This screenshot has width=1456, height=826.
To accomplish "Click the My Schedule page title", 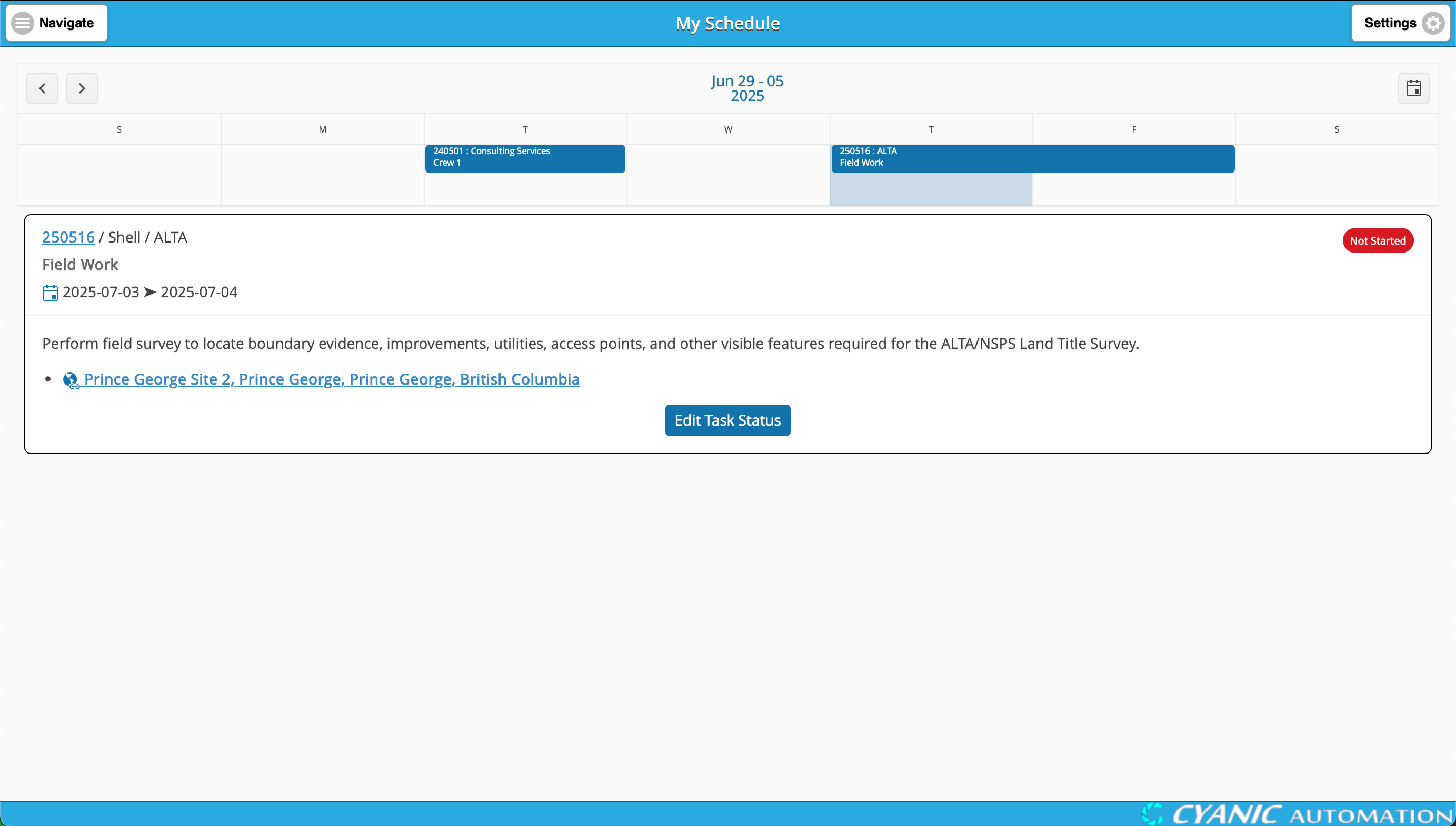I will pos(727,23).
